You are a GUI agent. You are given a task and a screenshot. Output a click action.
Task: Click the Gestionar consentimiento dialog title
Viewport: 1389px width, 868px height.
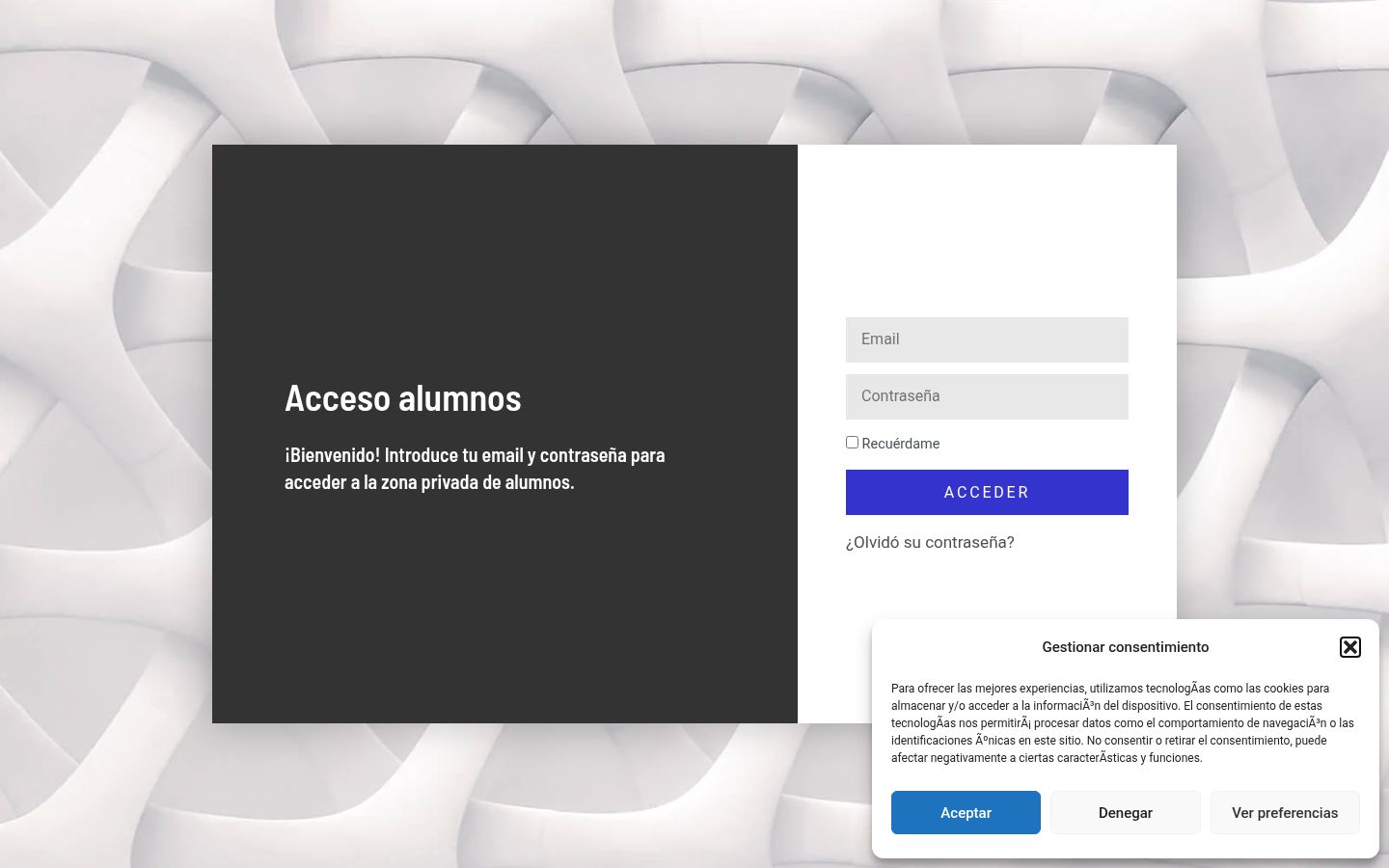(x=1125, y=647)
